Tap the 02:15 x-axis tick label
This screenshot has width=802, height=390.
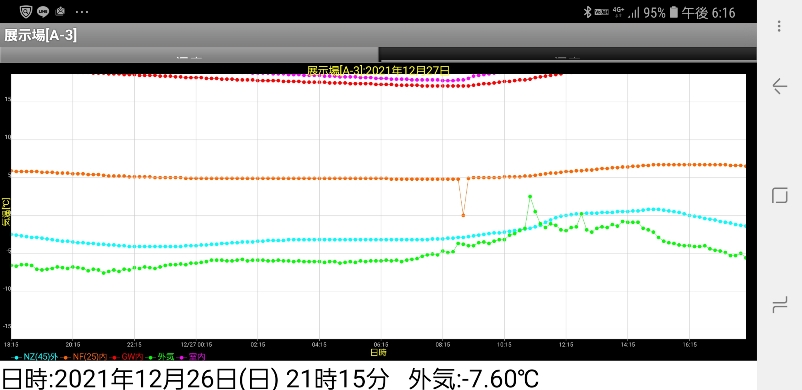pos(258,344)
